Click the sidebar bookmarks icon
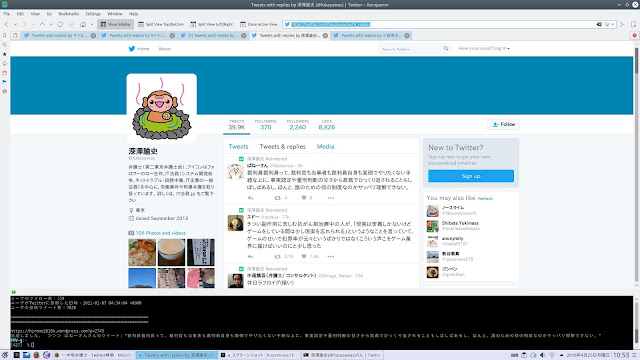640x360 pixels. pyautogui.click(x=4, y=35)
